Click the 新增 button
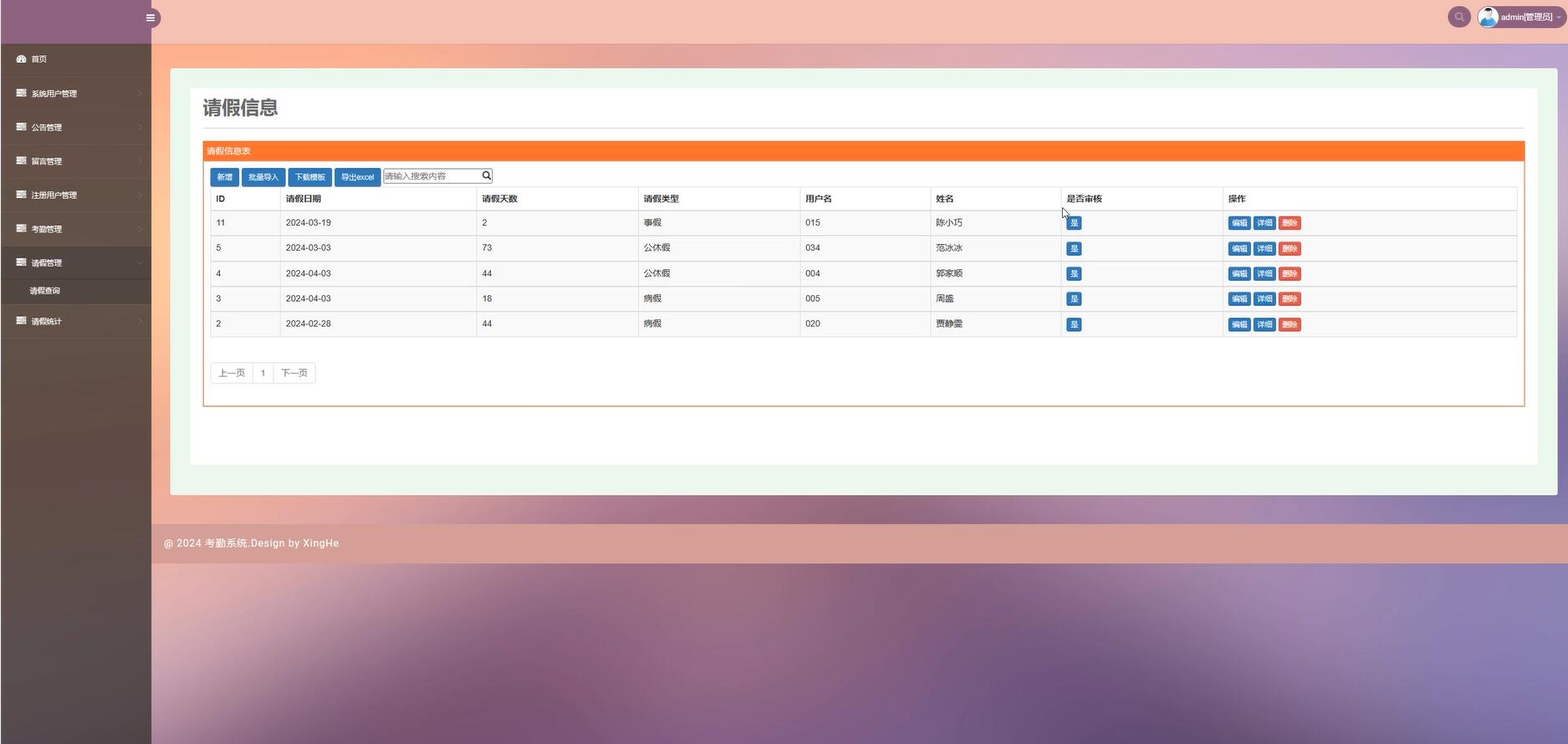This screenshot has width=1568, height=744. pyautogui.click(x=225, y=177)
